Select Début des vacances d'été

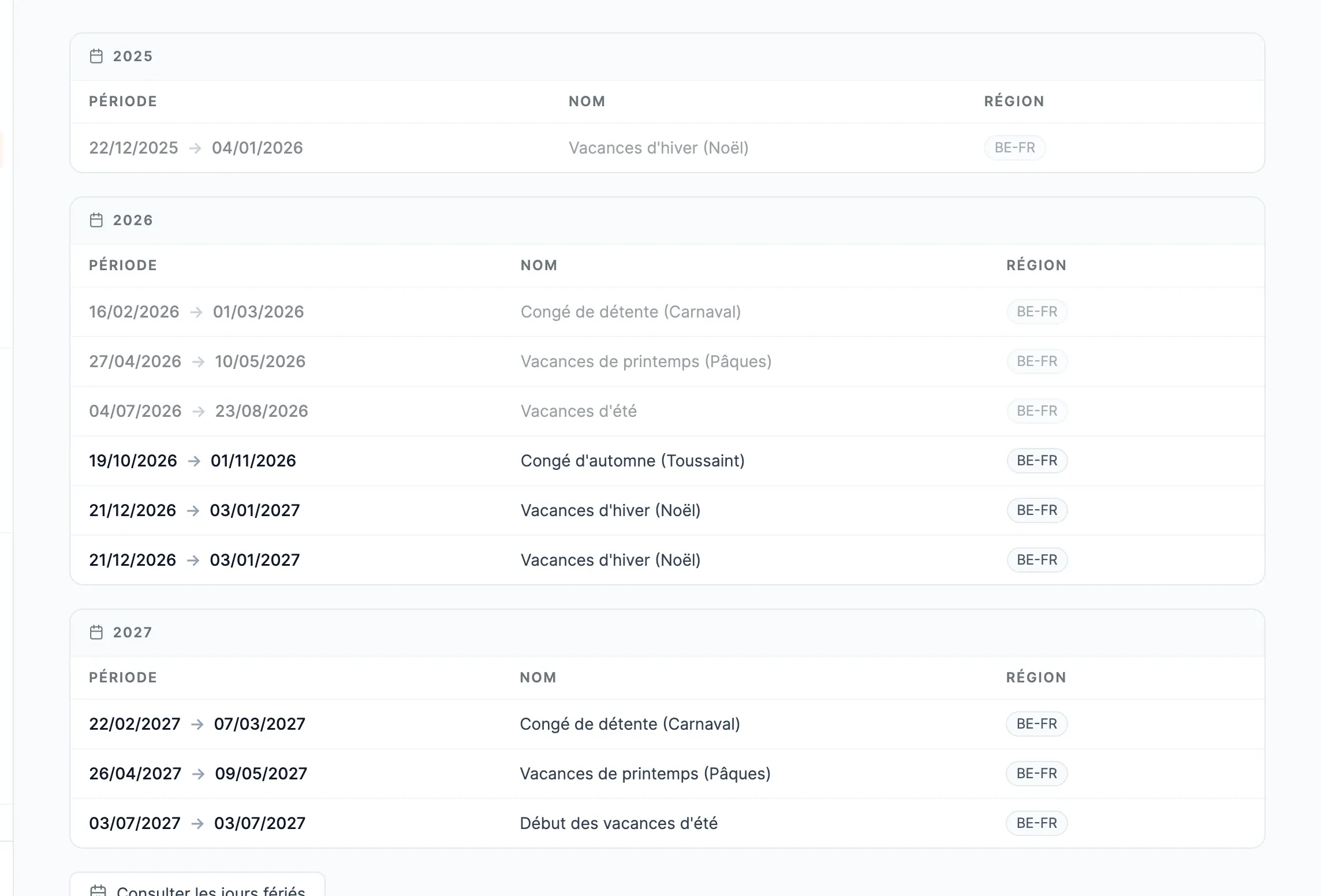tap(619, 823)
